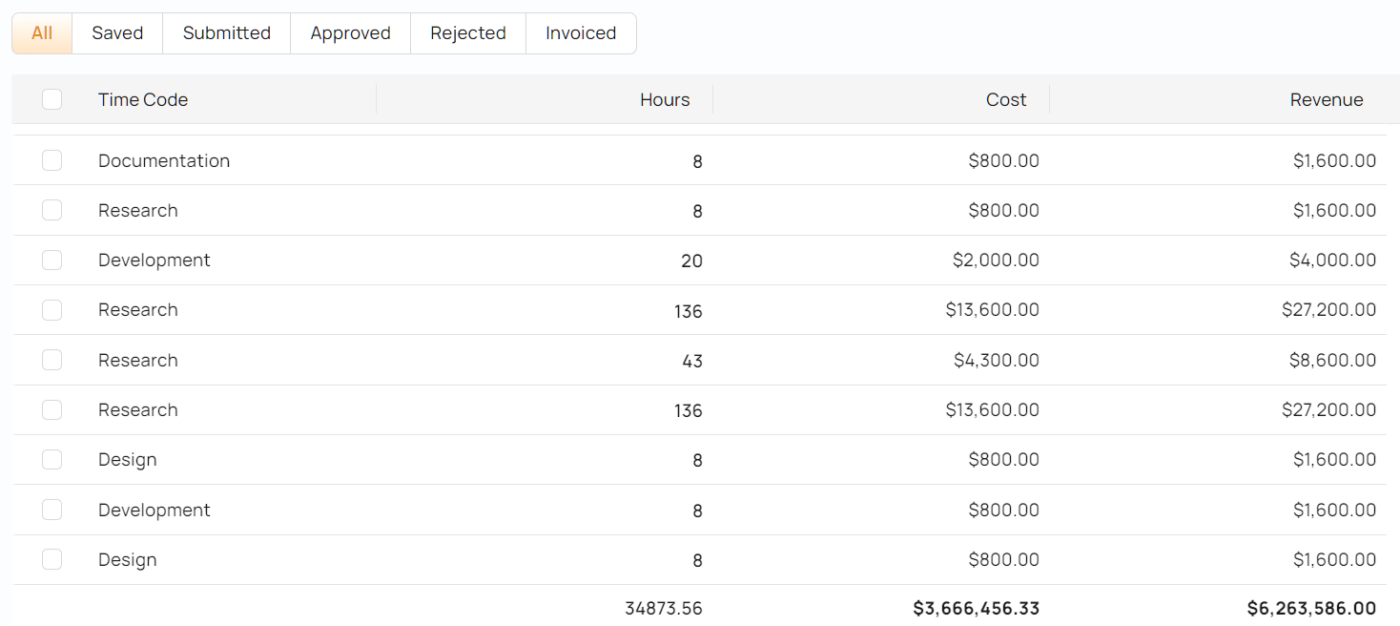Image resolution: width=1400 pixels, height=626 pixels.
Task: Sort by the Time Code column header
Action: tap(143, 99)
